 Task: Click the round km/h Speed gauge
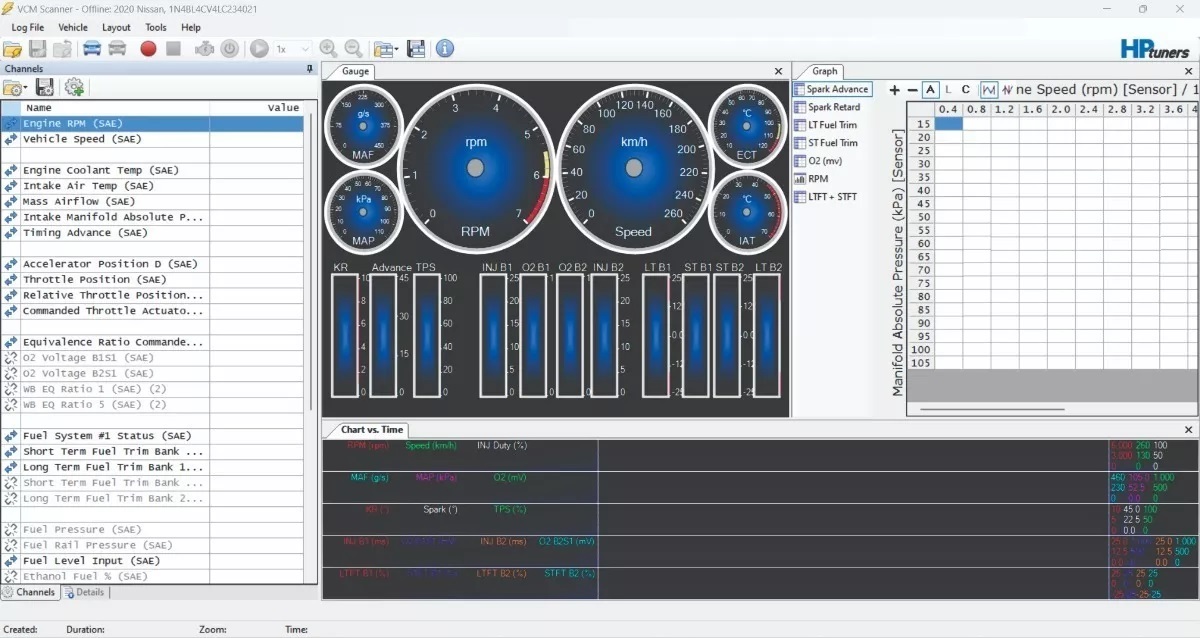pyautogui.click(x=633, y=167)
